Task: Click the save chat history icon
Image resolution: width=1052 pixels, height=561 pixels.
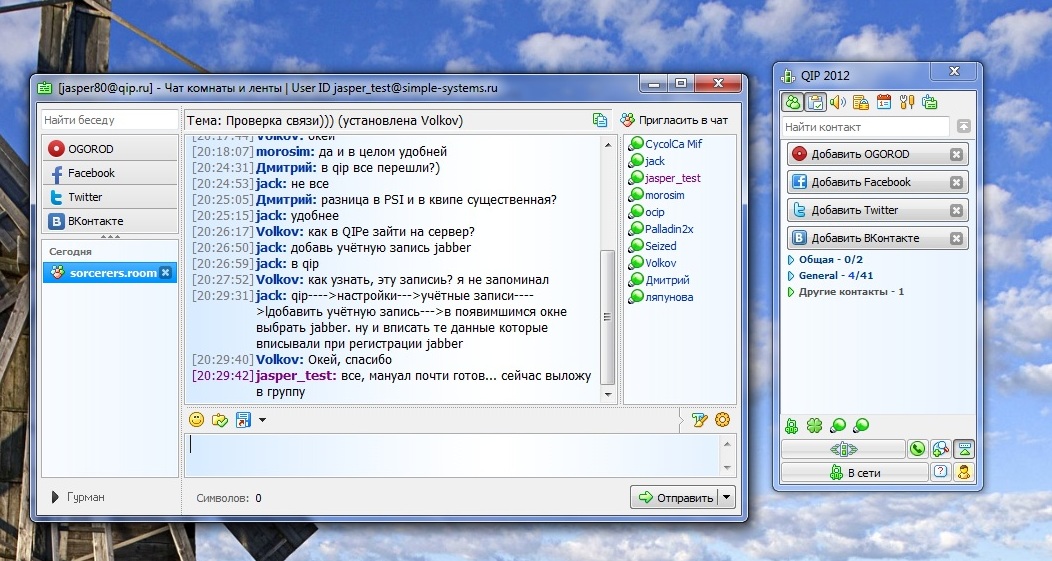Action: coord(243,420)
